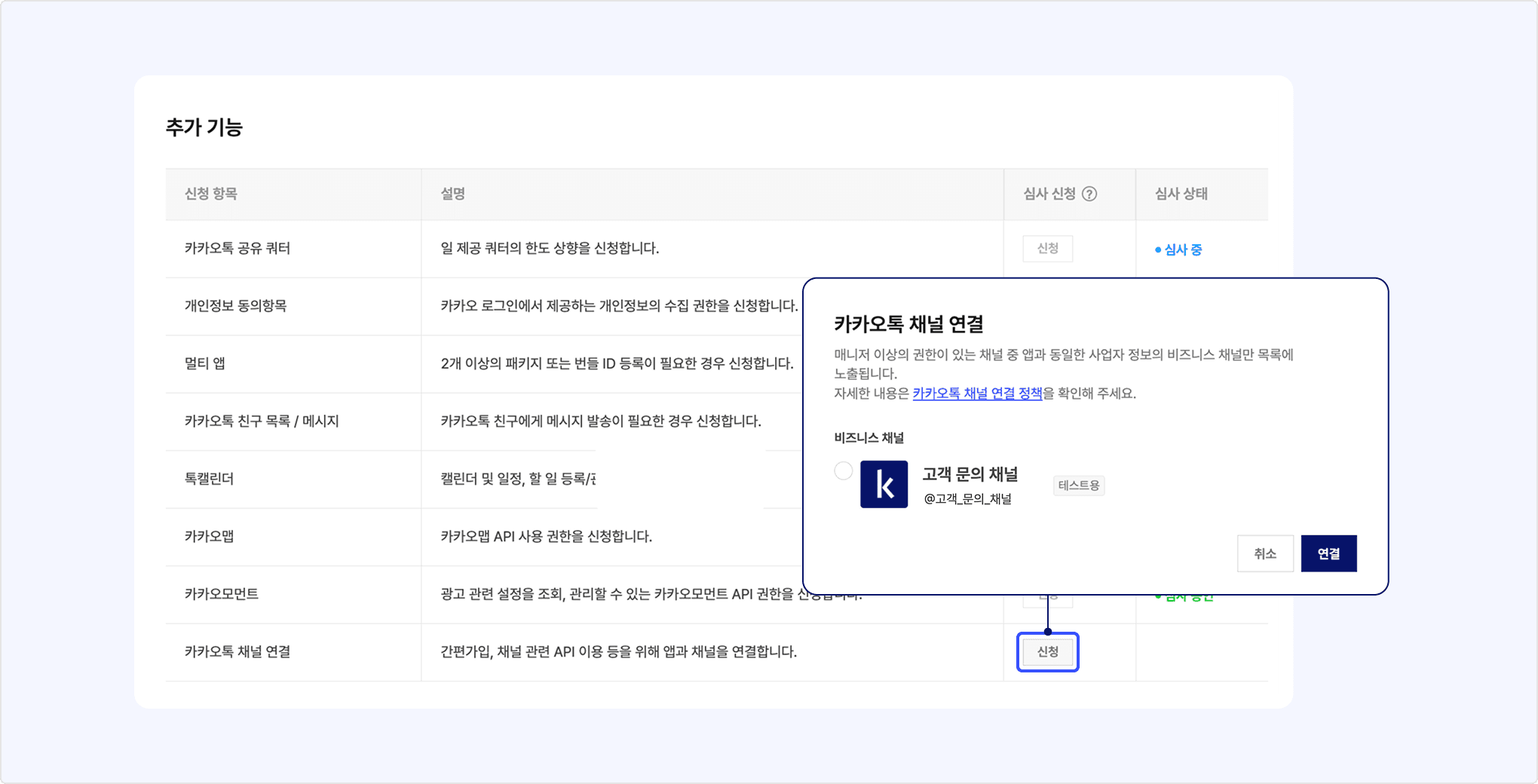
Task: Select the 멀티 앱 row label
Action: (205, 363)
